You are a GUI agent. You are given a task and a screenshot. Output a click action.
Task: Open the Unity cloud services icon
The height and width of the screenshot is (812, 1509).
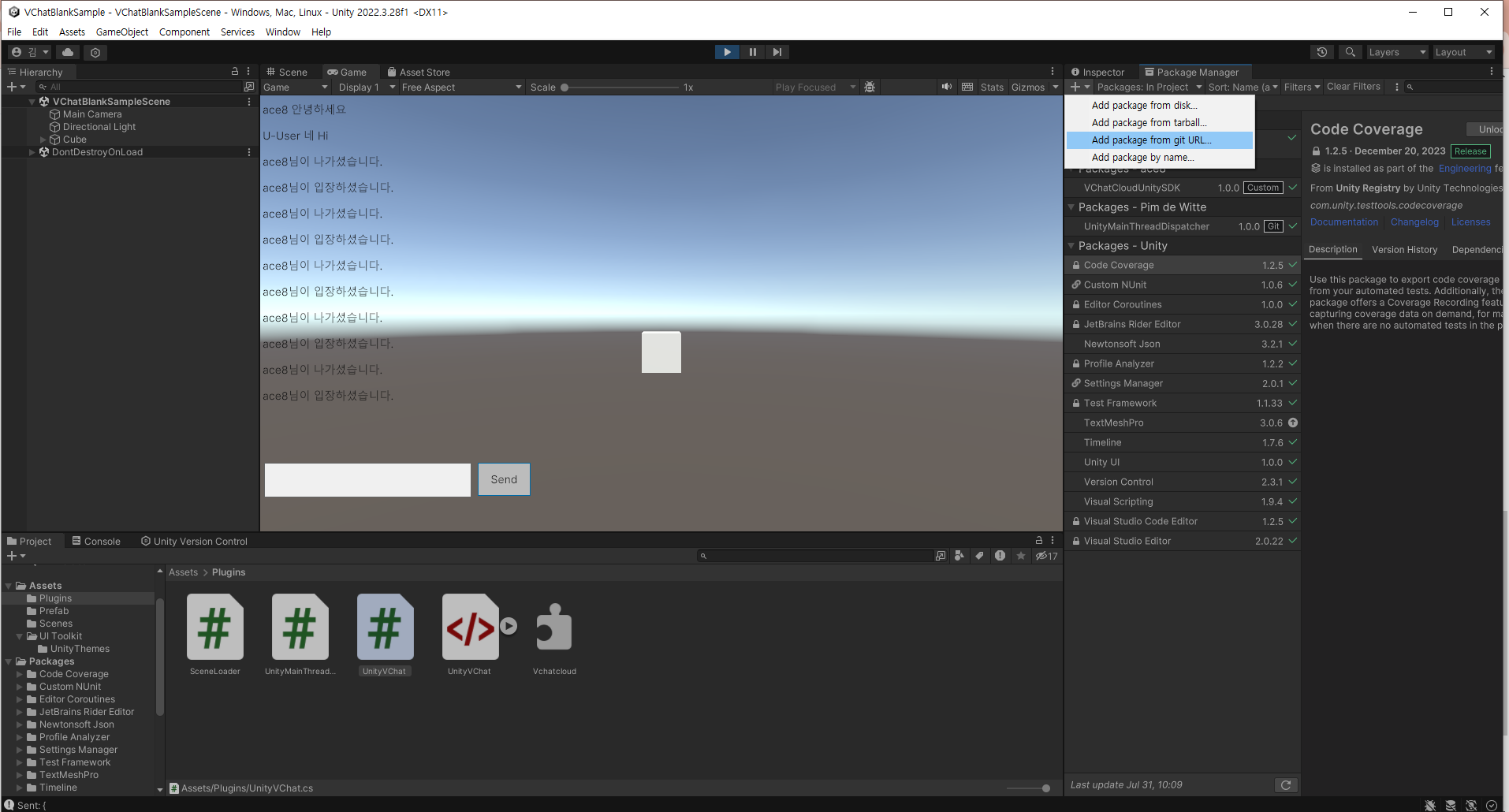point(68,52)
